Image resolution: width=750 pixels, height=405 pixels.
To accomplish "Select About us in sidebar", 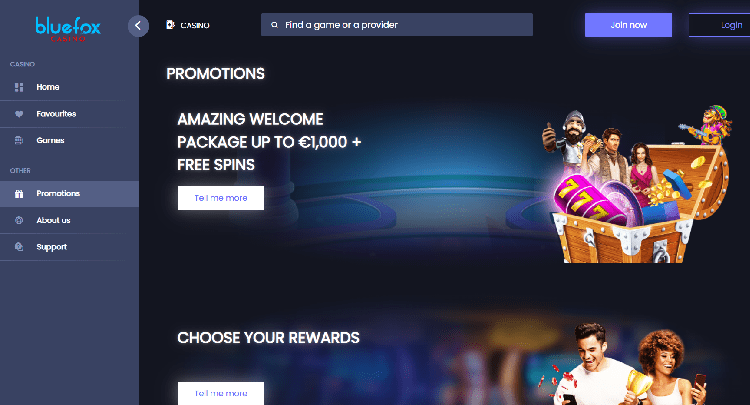I will coord(69,220).
